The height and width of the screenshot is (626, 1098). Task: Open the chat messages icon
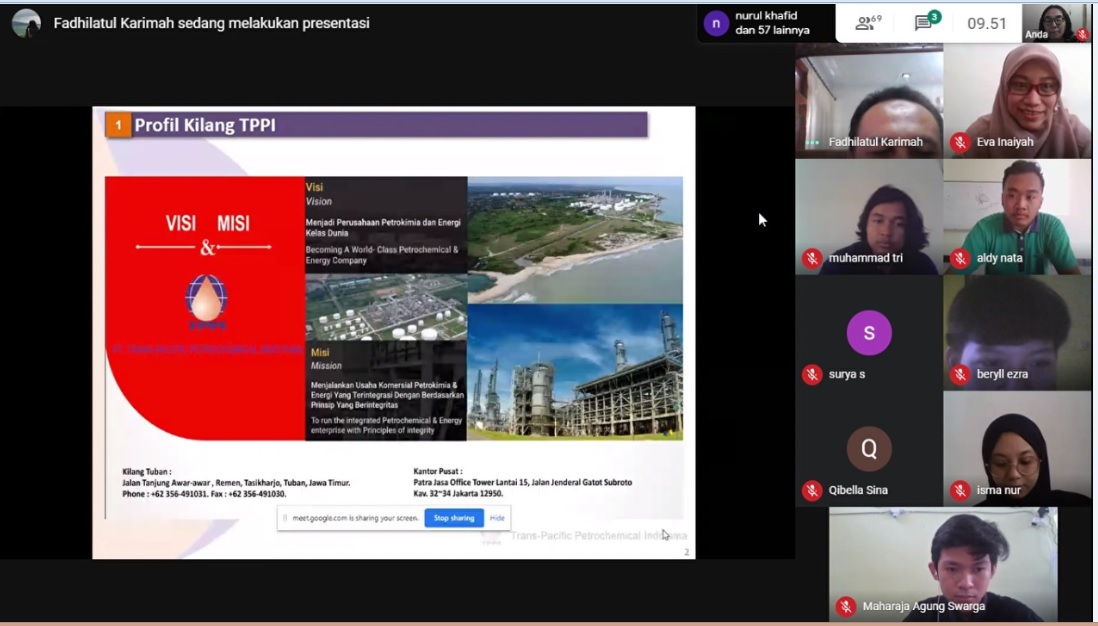[x=926, y=22]
